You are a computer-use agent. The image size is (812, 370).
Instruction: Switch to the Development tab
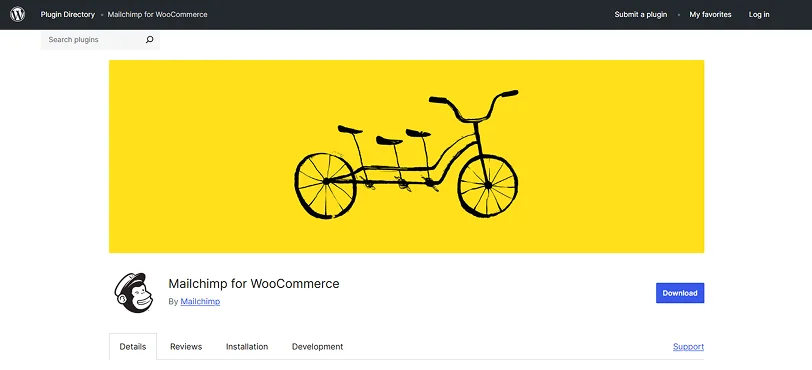(x=317, y=347)
